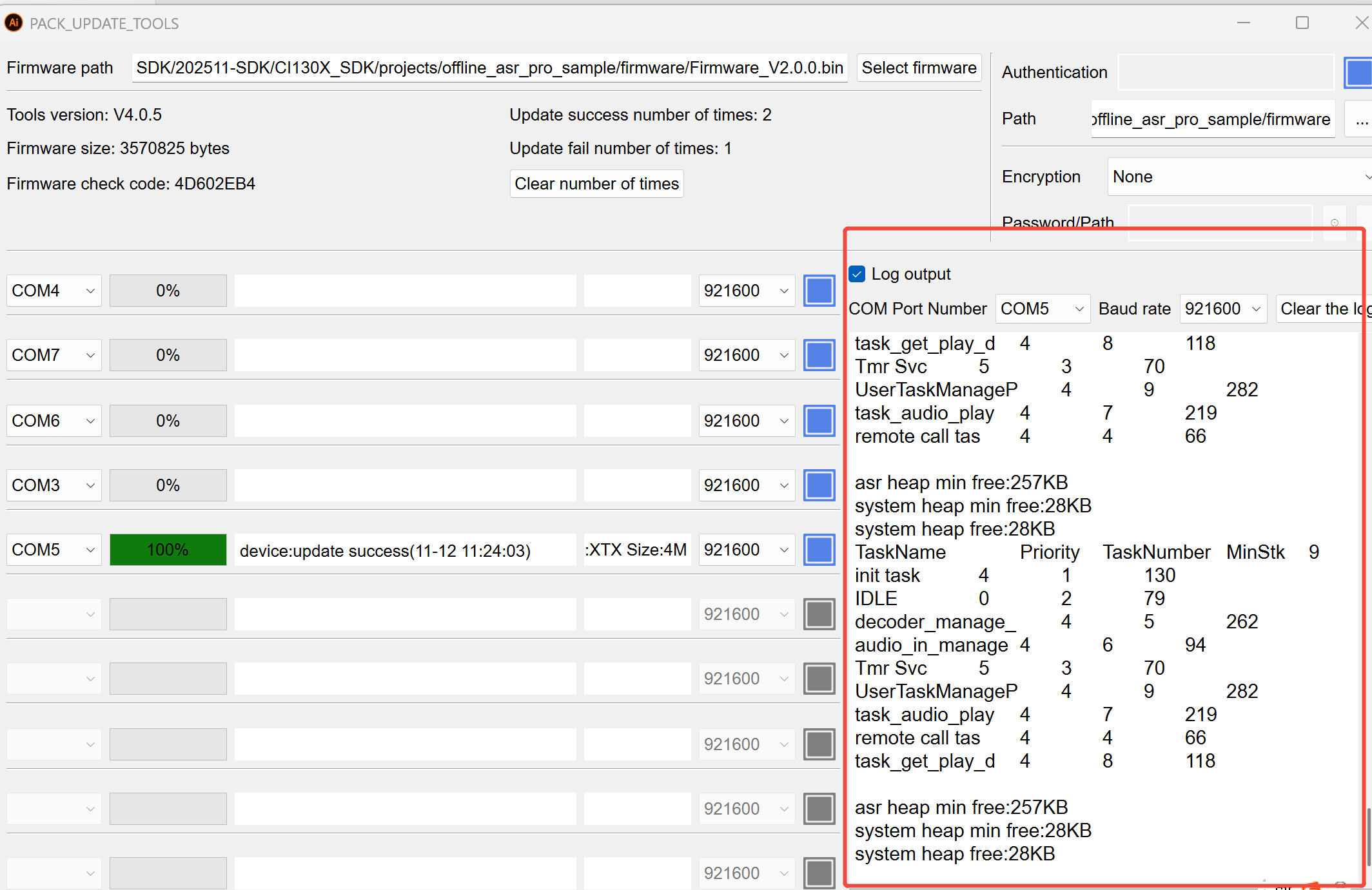Click the blue start icon on COM5 row
Image resolution: width=1372 pixels, height=890 pixels.
[819, 550]
